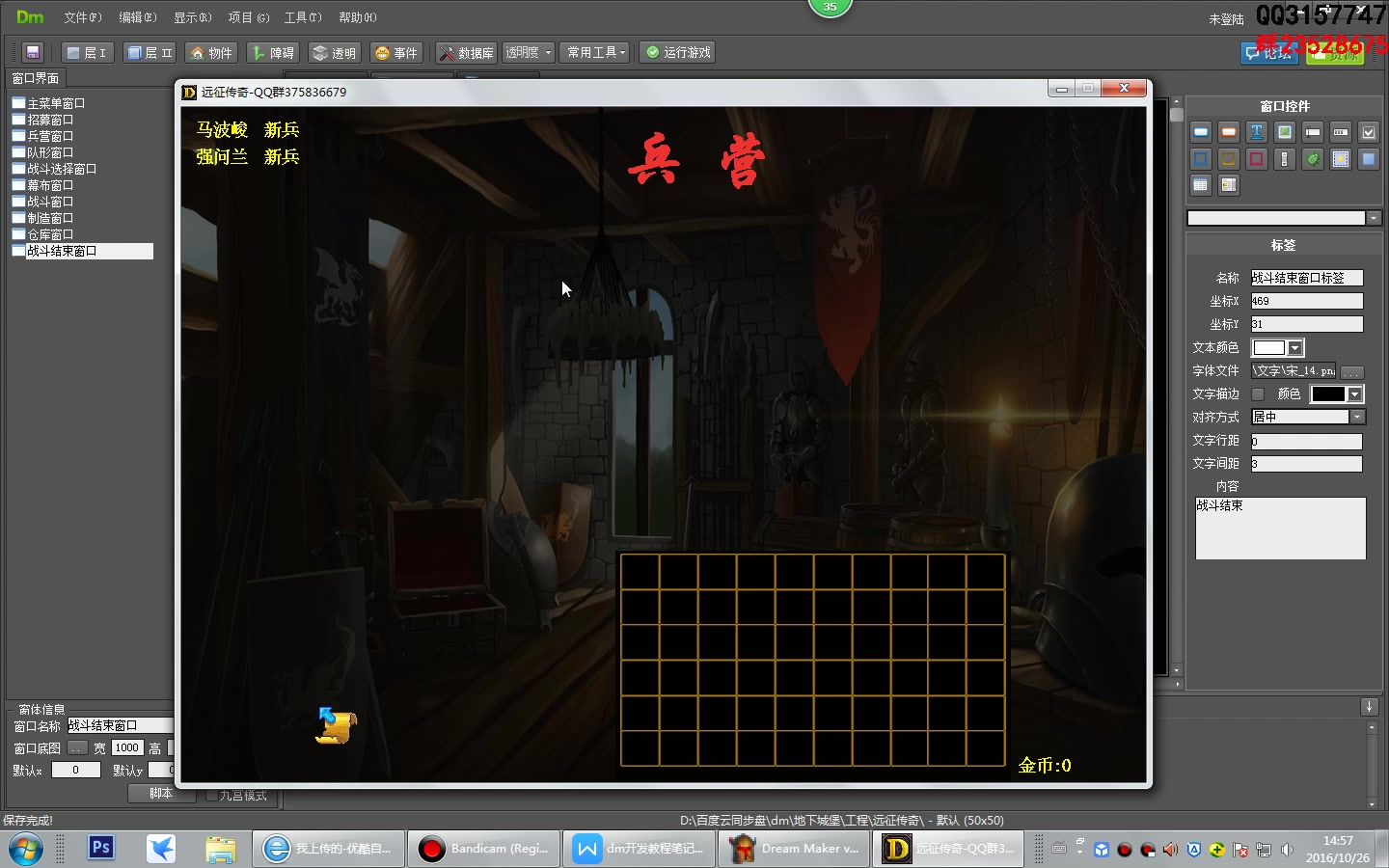Pick the text input control icon
This screenshot has height=868, width=1389.
tap(1312, 132)
